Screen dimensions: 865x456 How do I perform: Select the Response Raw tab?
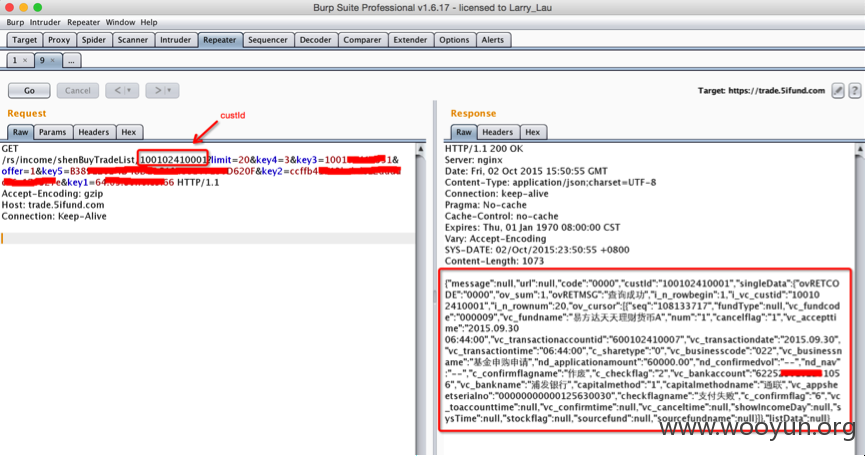click(464, 132)
